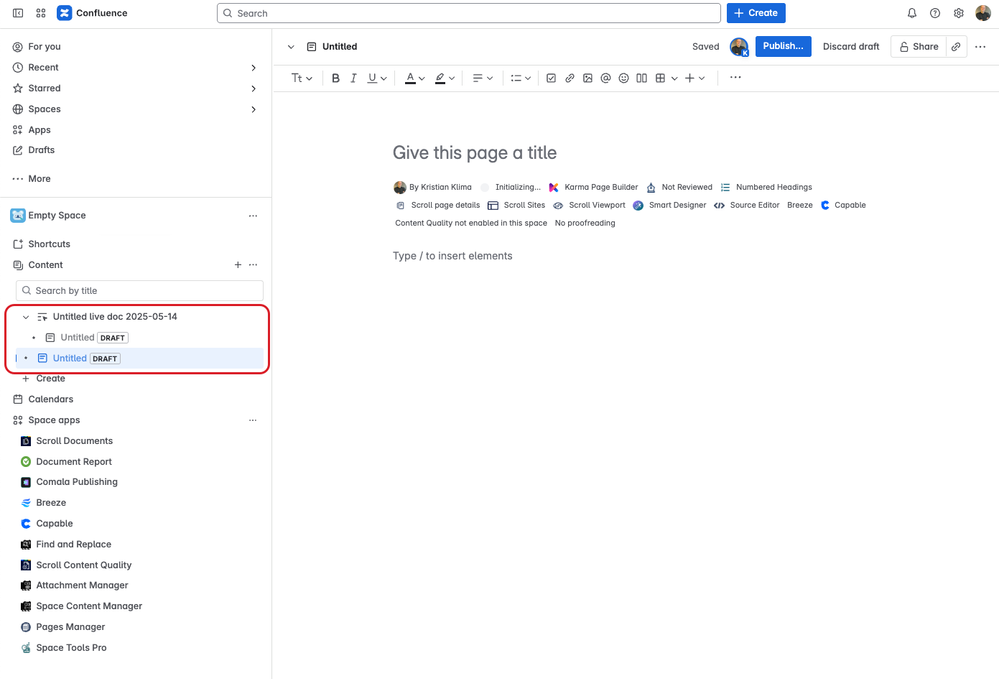Viewport: 999px width, 679px height.
Task: Open Space apps ellipsis menu
Action: [x=253, y=420]
